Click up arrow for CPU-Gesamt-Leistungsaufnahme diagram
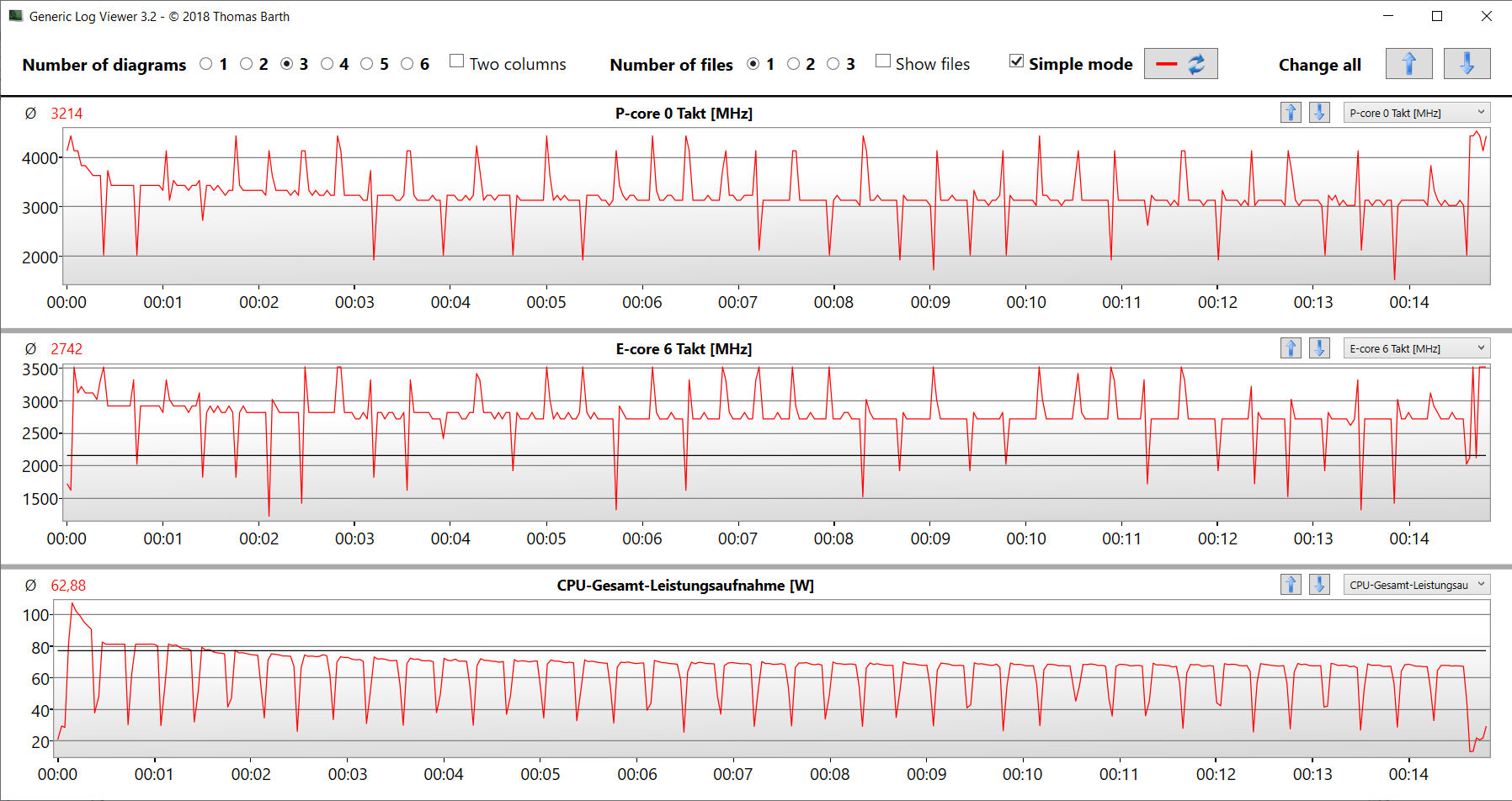Screen dimensions: 1512x801 (x=1291, y=585)
